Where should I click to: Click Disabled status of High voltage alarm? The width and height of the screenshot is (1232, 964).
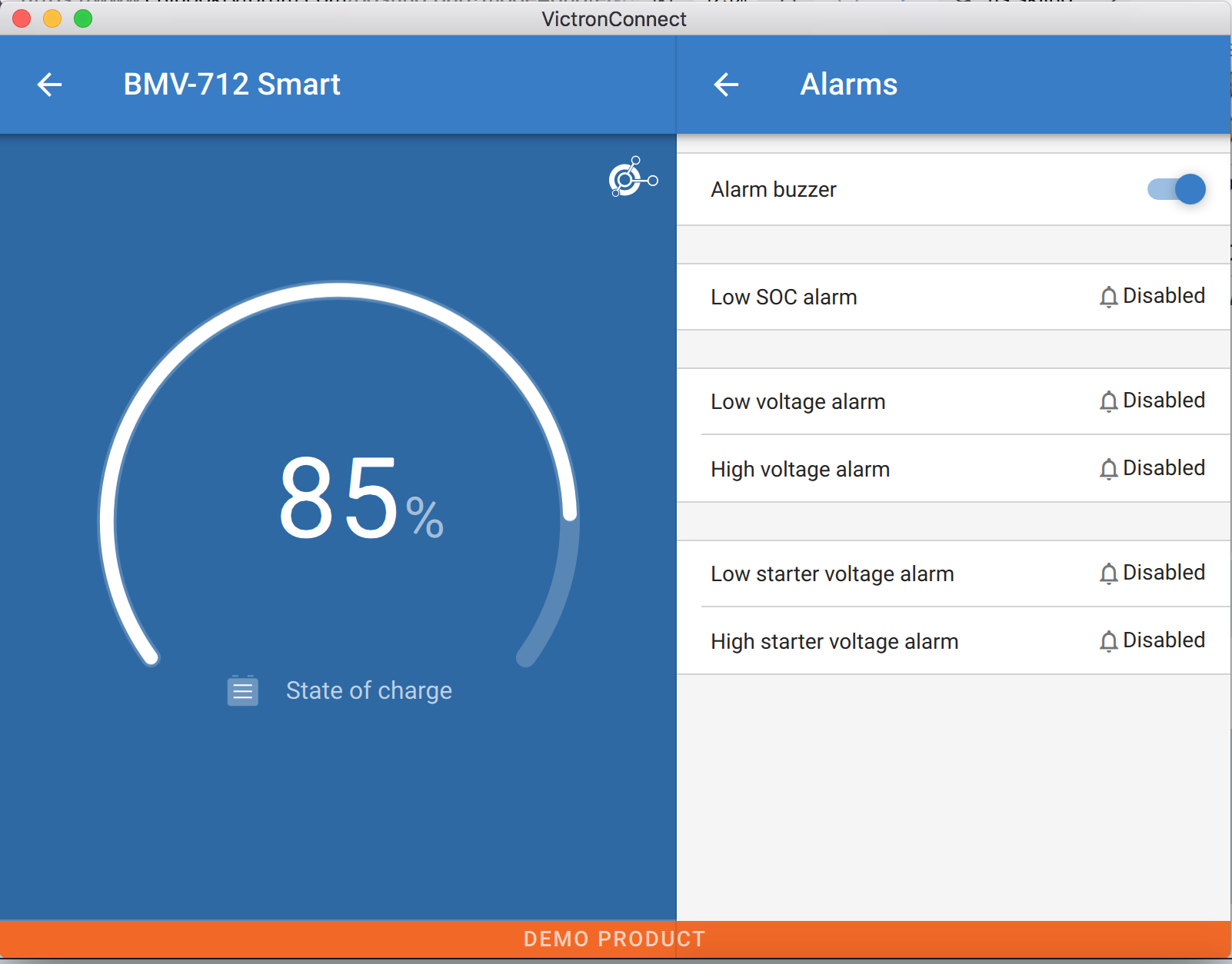1164,468
